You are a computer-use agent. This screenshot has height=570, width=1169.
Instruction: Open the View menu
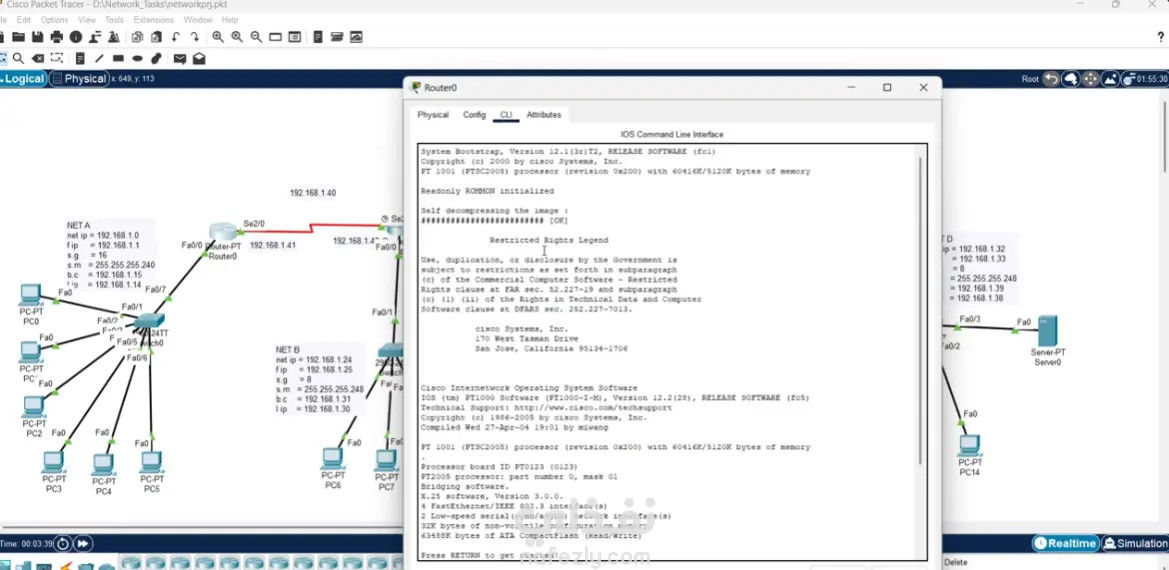pyautogui.click(x=86, y=20)
